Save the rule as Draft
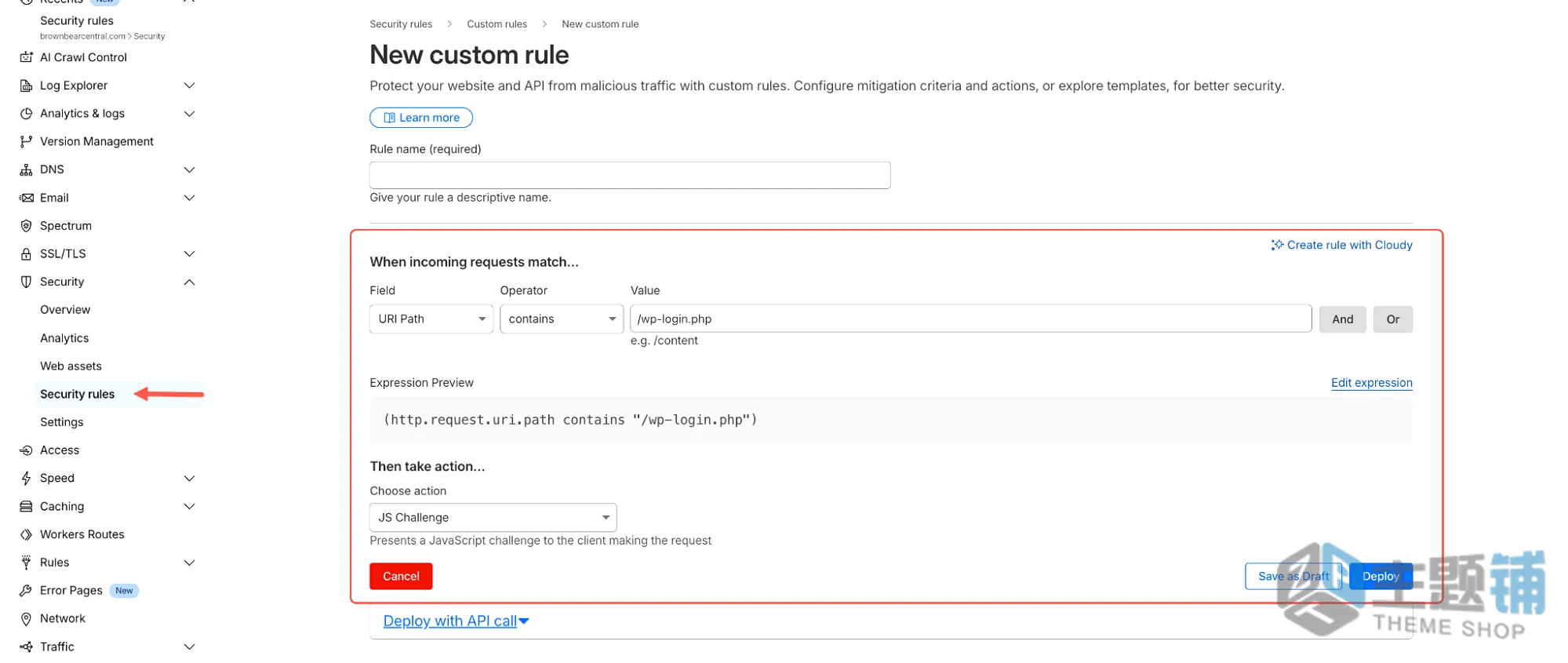The width and height of the screenshot is (1568, 663). click(1293, 577)
